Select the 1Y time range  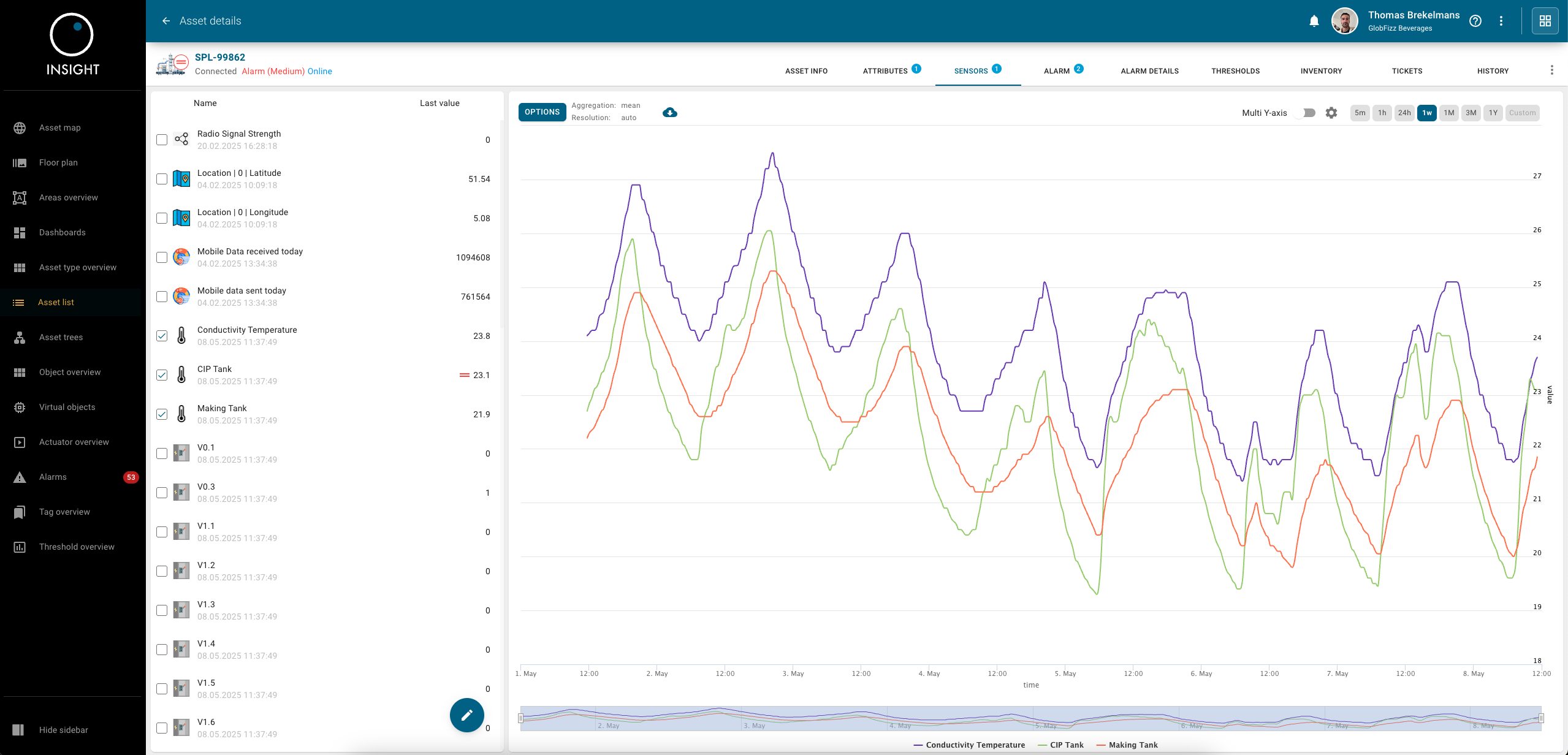(1493, 113)
